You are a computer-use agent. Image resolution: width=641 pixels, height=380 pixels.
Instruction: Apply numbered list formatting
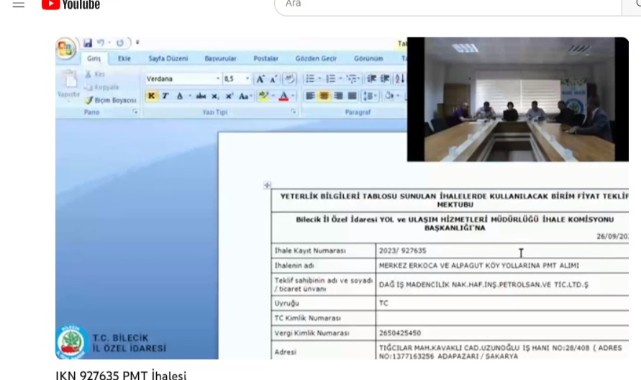point(331,78)
